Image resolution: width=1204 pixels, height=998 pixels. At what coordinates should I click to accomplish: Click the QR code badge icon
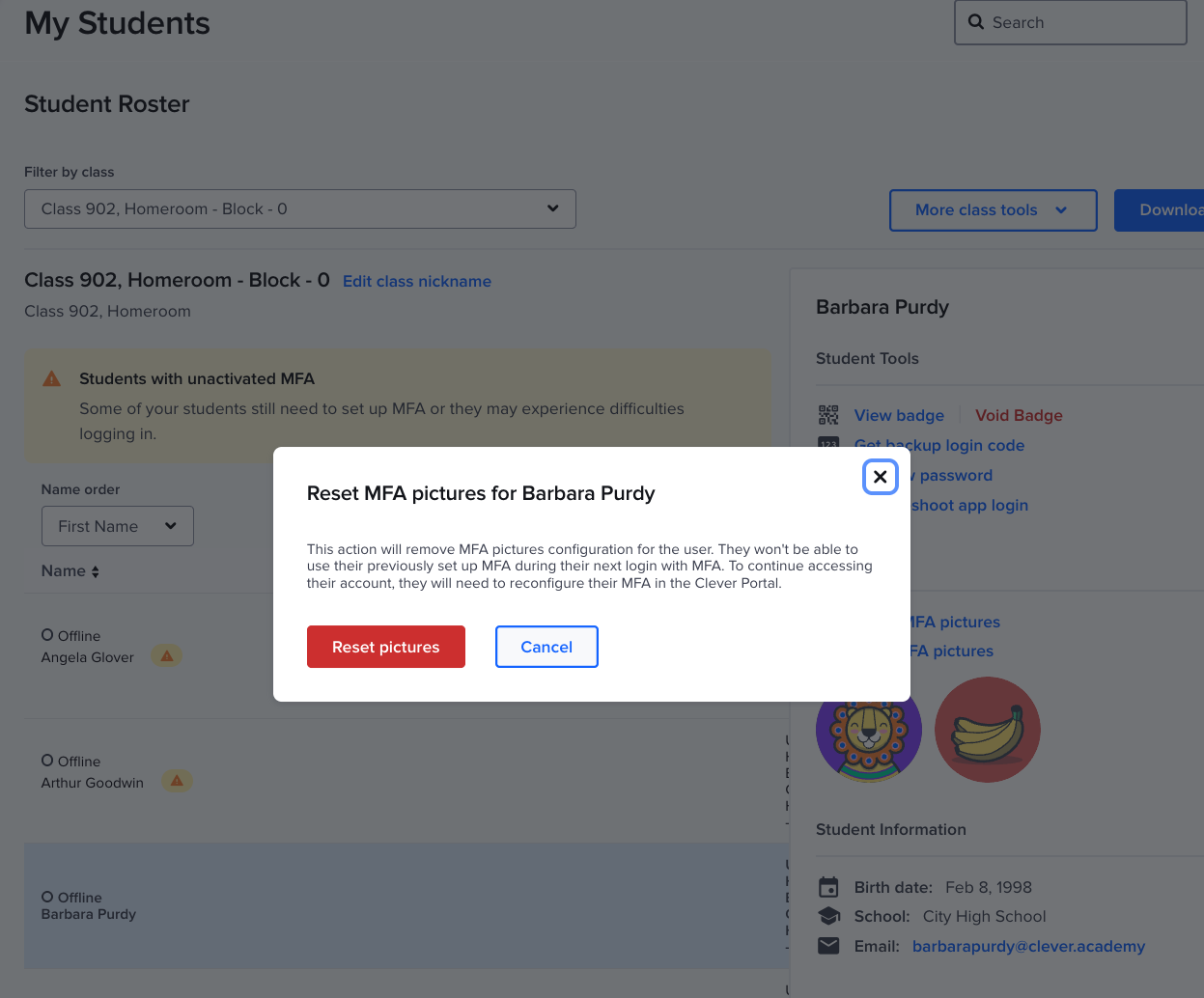point(828,414)
